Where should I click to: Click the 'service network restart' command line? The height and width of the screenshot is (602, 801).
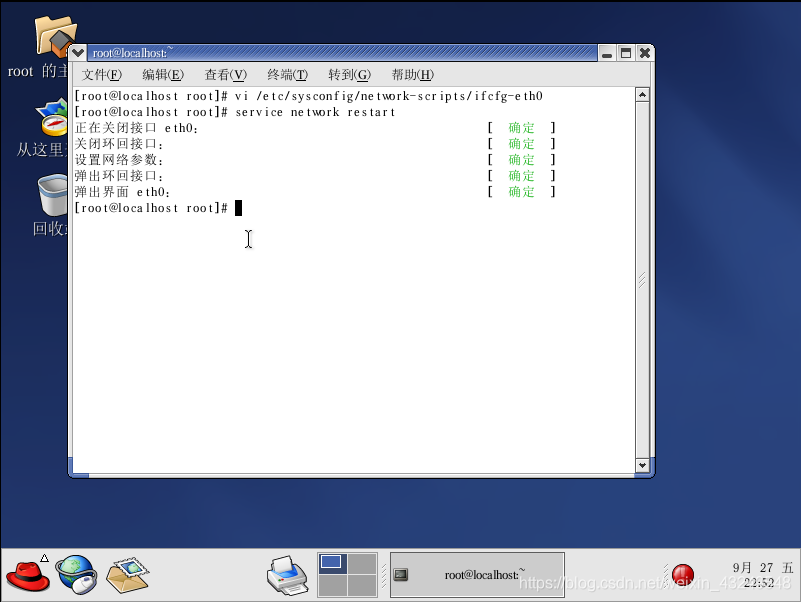coord(235,112)
